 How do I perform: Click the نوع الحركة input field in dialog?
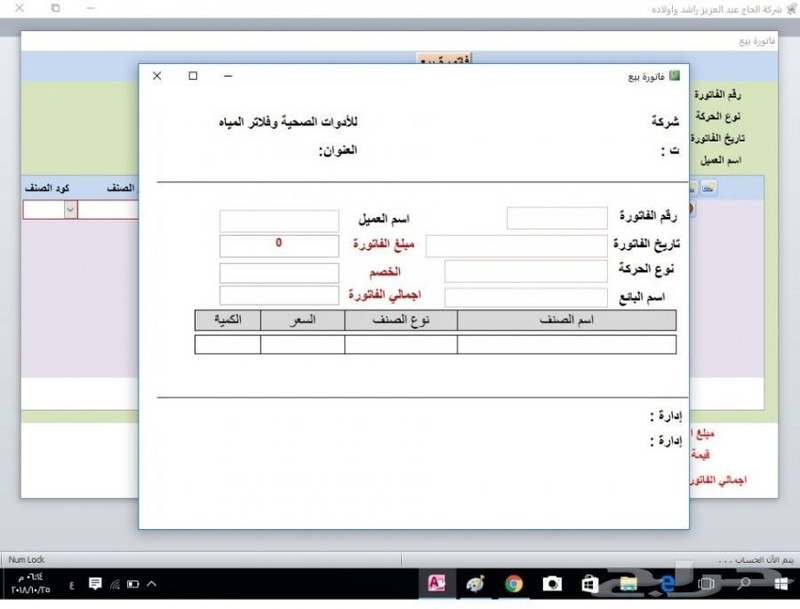(x=526, y=271)
